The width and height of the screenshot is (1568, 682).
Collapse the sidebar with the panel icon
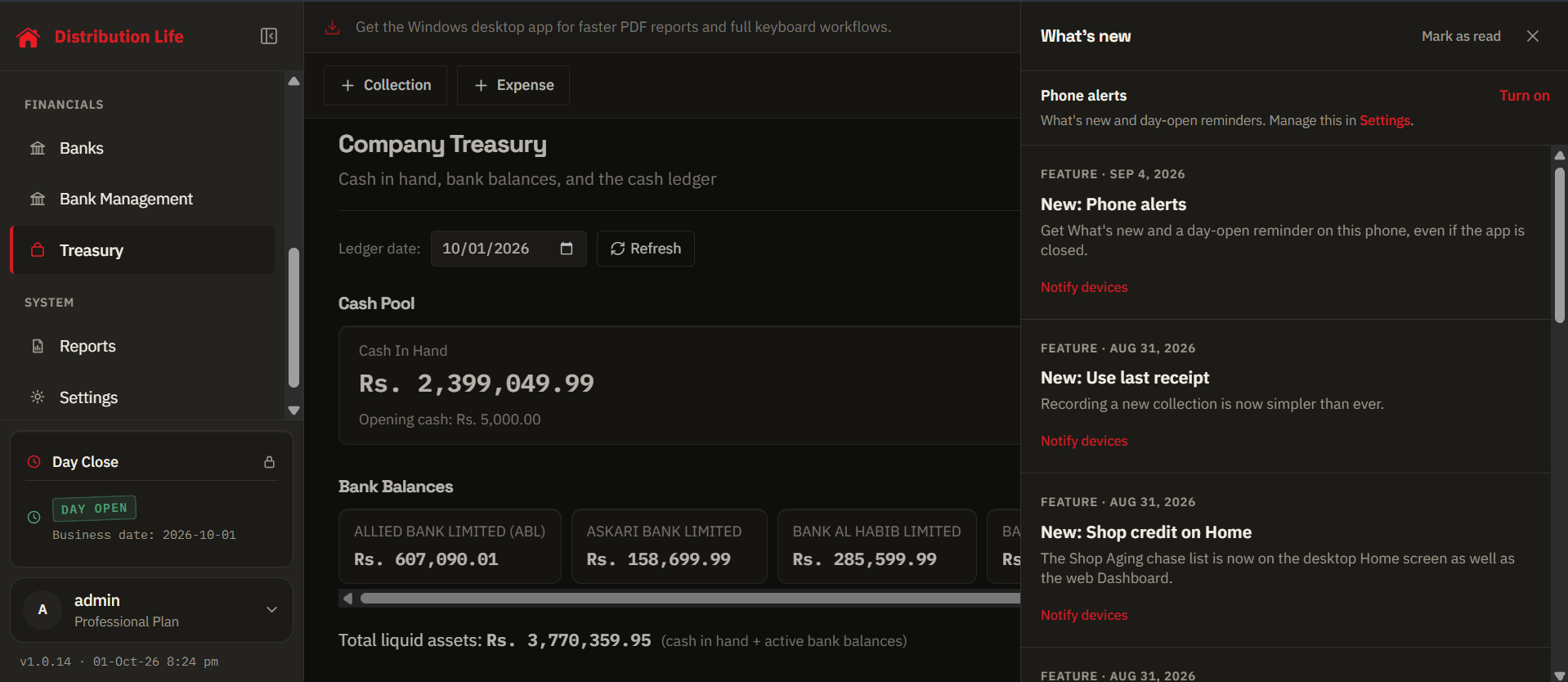pos(269,36)
